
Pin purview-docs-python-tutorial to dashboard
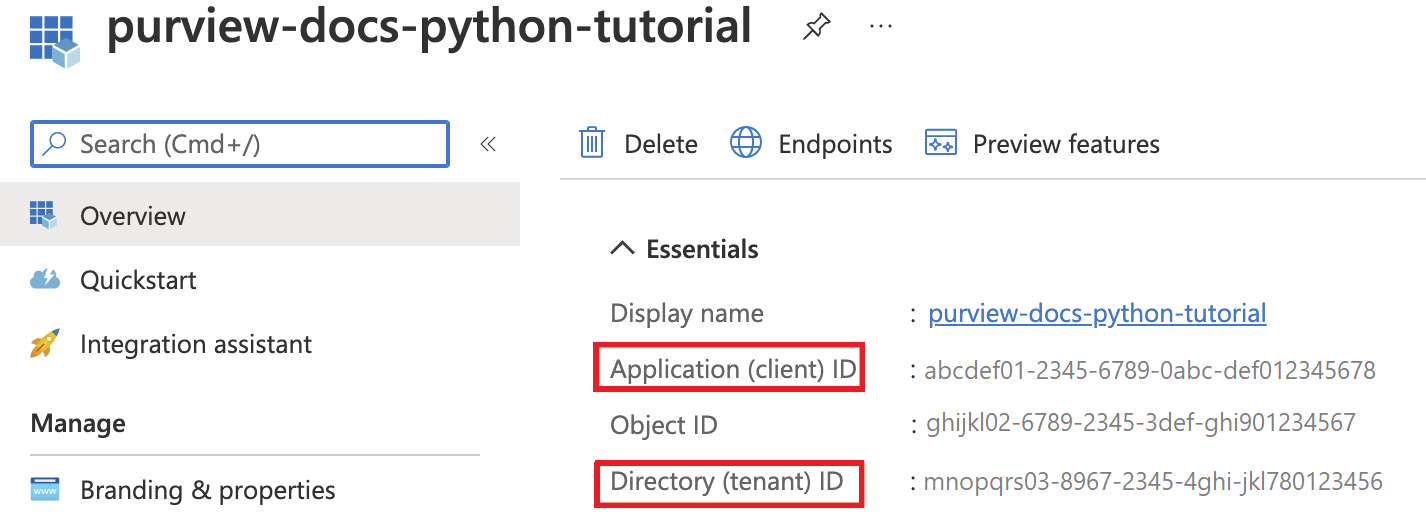point(816,27)
